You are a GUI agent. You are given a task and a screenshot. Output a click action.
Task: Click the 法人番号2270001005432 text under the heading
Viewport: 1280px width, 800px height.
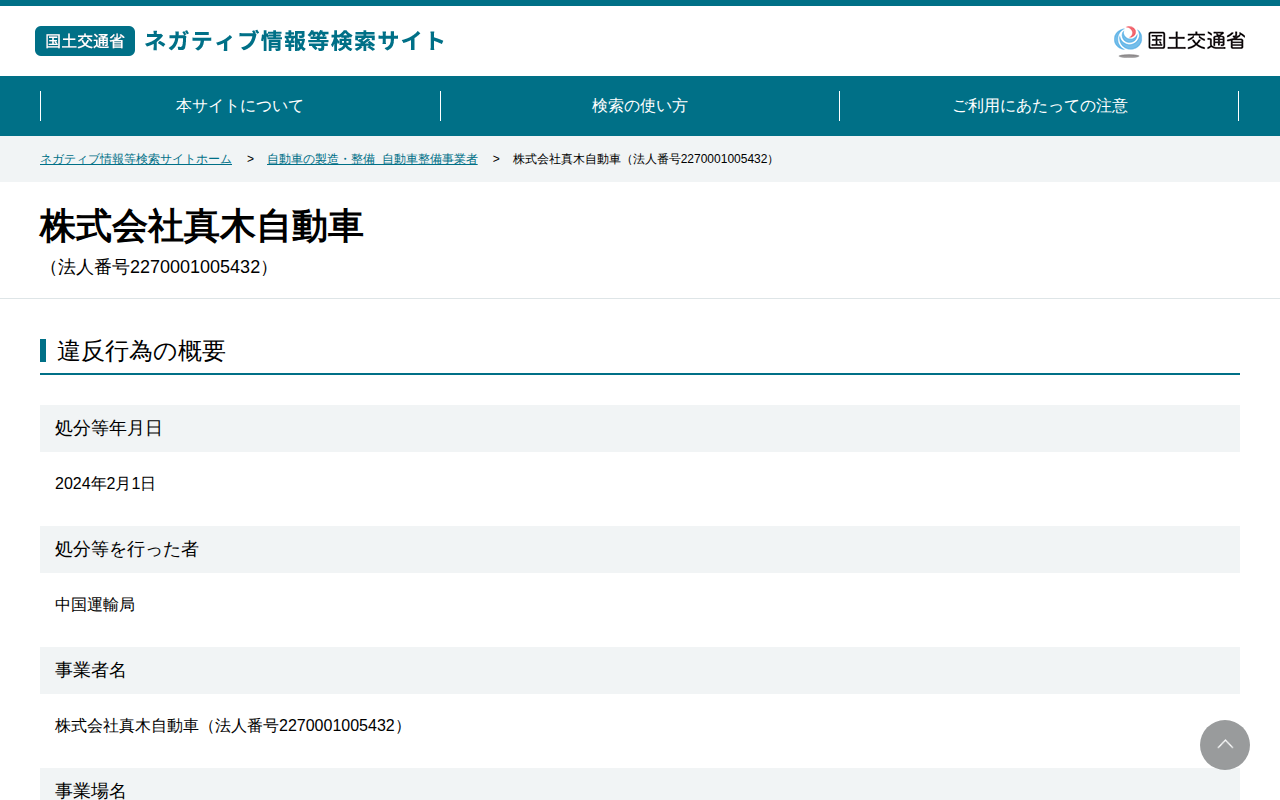pyautogui.click(x=159, y=267)
